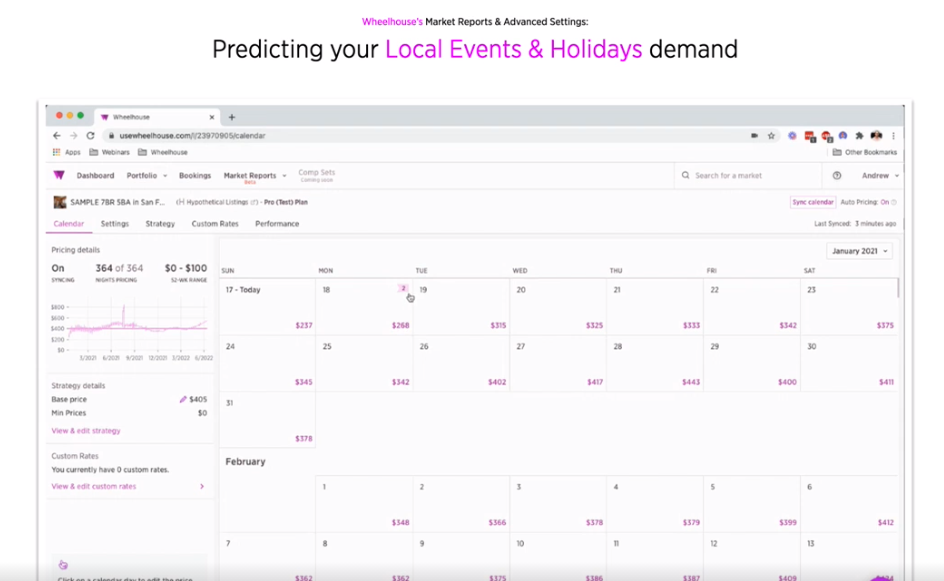Click the event badge on January 18
This screenshot has width=944, height=581.
click(x=403, y=288)
